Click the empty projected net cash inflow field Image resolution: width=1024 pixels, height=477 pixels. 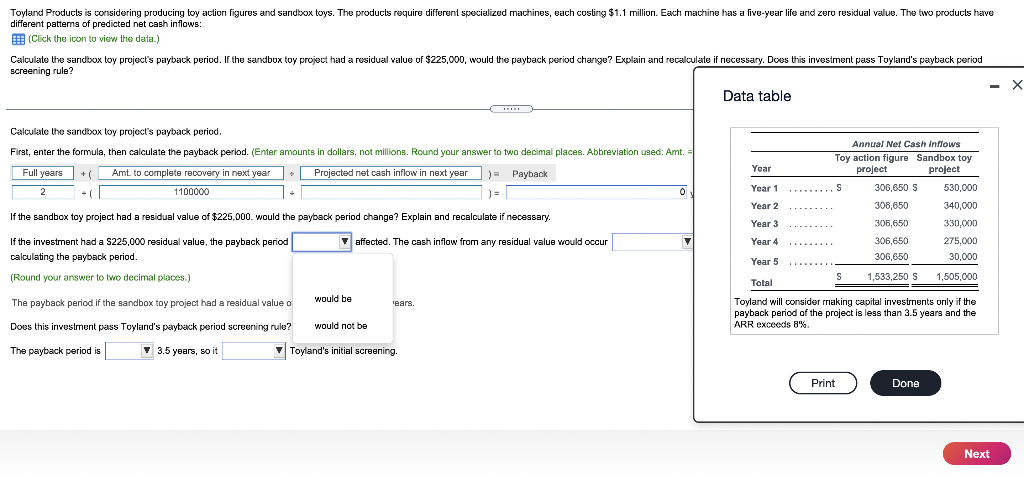coord(391,192)
